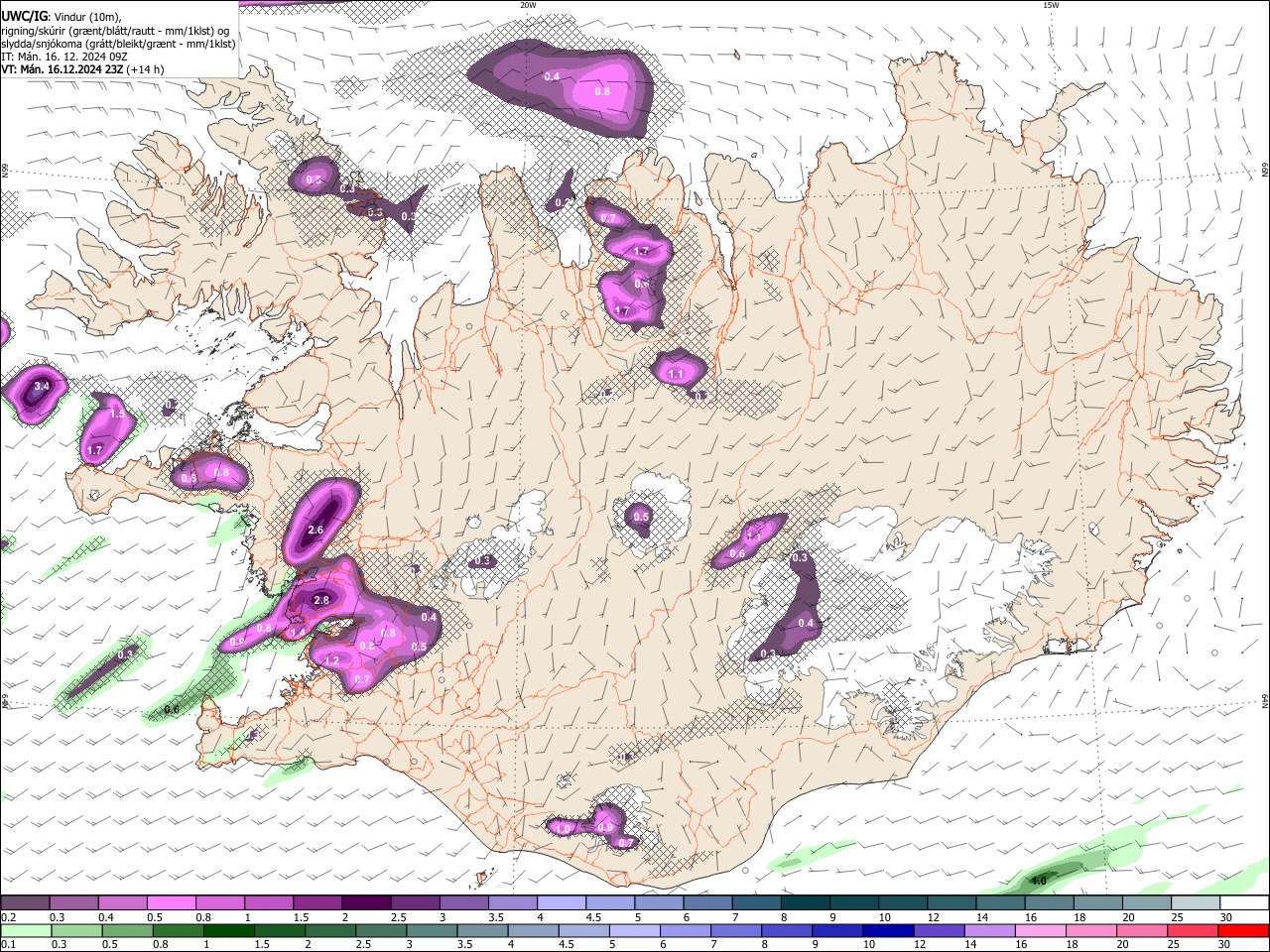Pick the upper legend swatch starting at 12
Image resolution: width=1270 pixels, height=952 pixels.
[x=952, y=903]
